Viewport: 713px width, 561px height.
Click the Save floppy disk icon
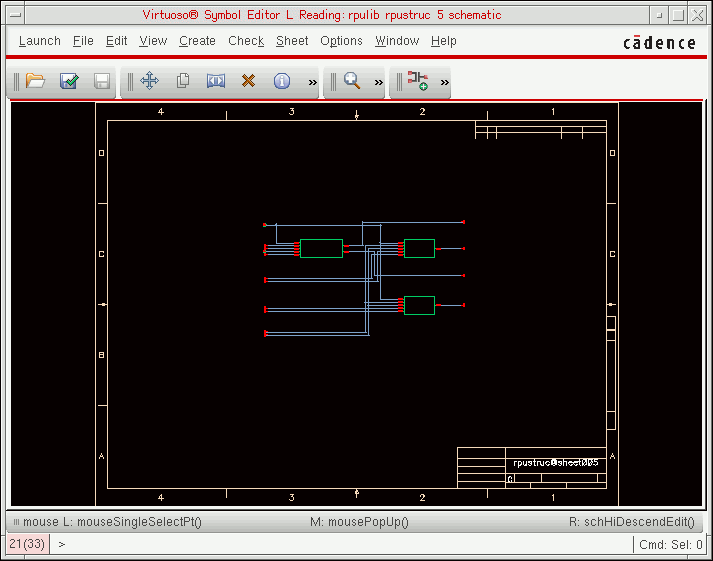click(x=101, y=81)
